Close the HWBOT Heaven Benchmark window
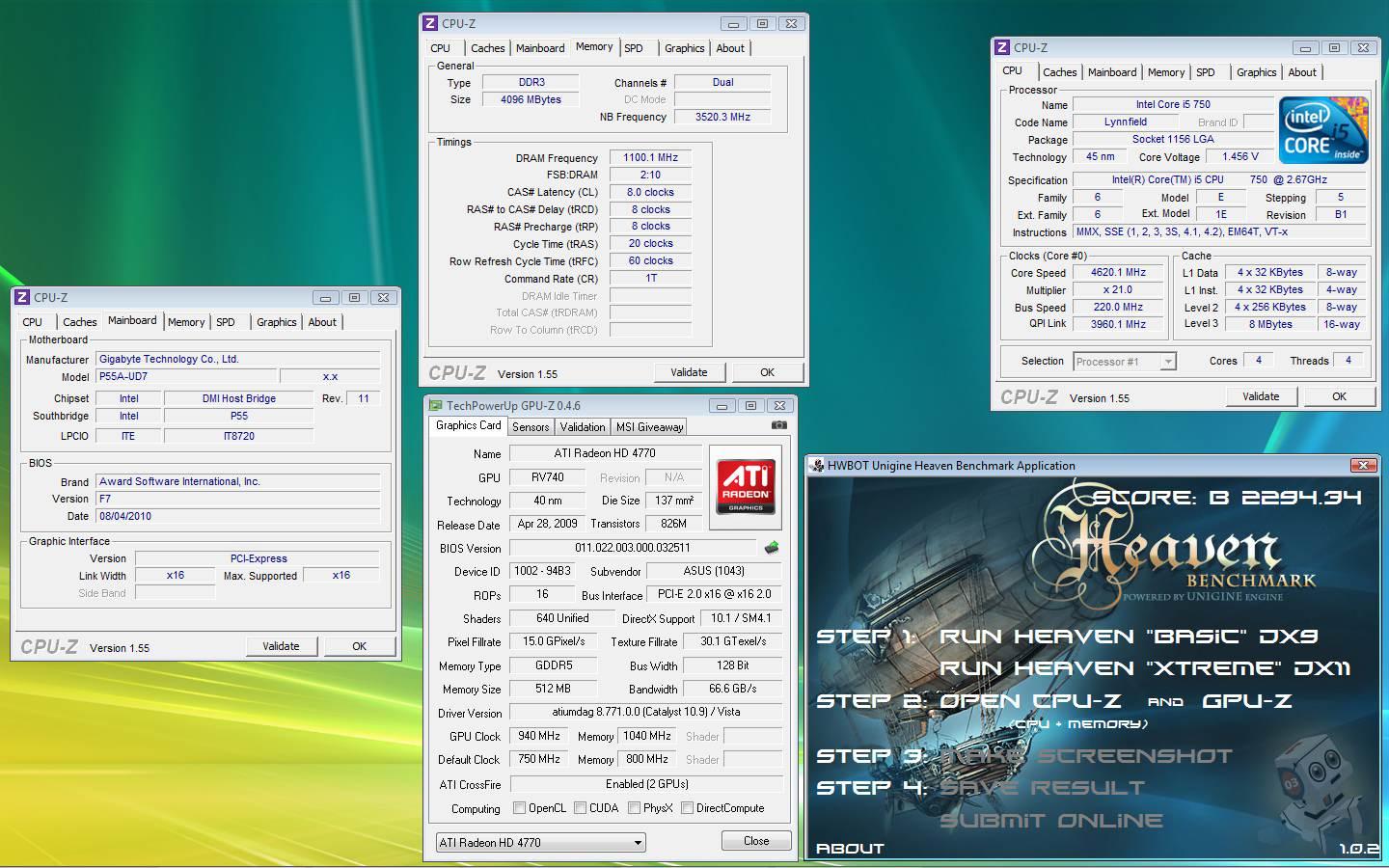The image size is (1389, 868). (1363, 465)
